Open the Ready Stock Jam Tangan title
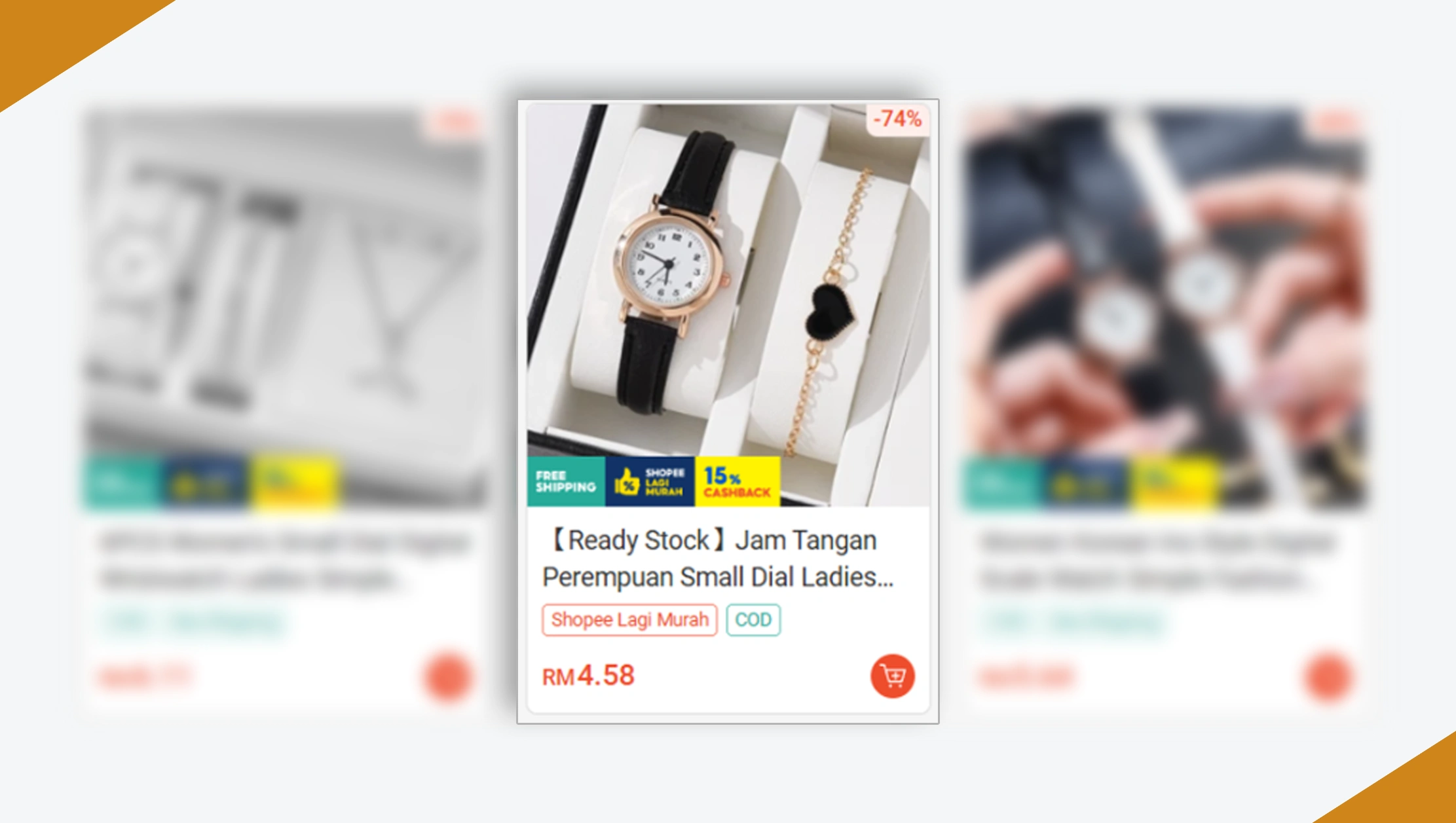 pos(718,558)
